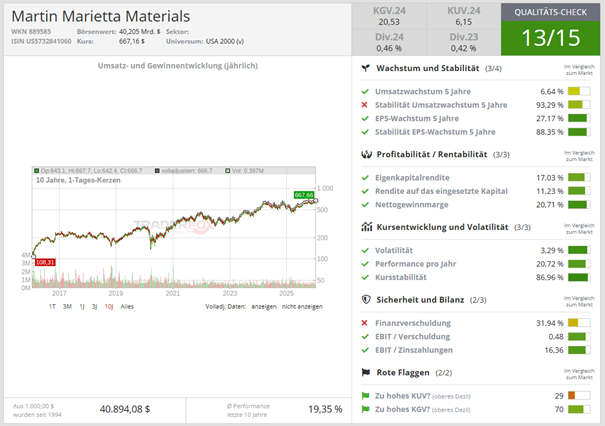
Task: Click the red X beside Stabilität Umsatzwachstum 5 Jahre
Action: pyautogui.click(x=366, y=105)
